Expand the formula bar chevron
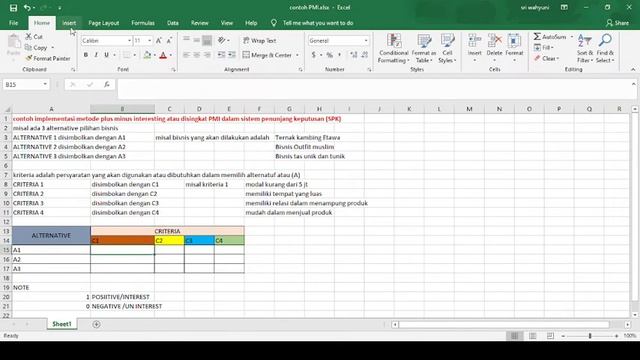 click(633, 84)
